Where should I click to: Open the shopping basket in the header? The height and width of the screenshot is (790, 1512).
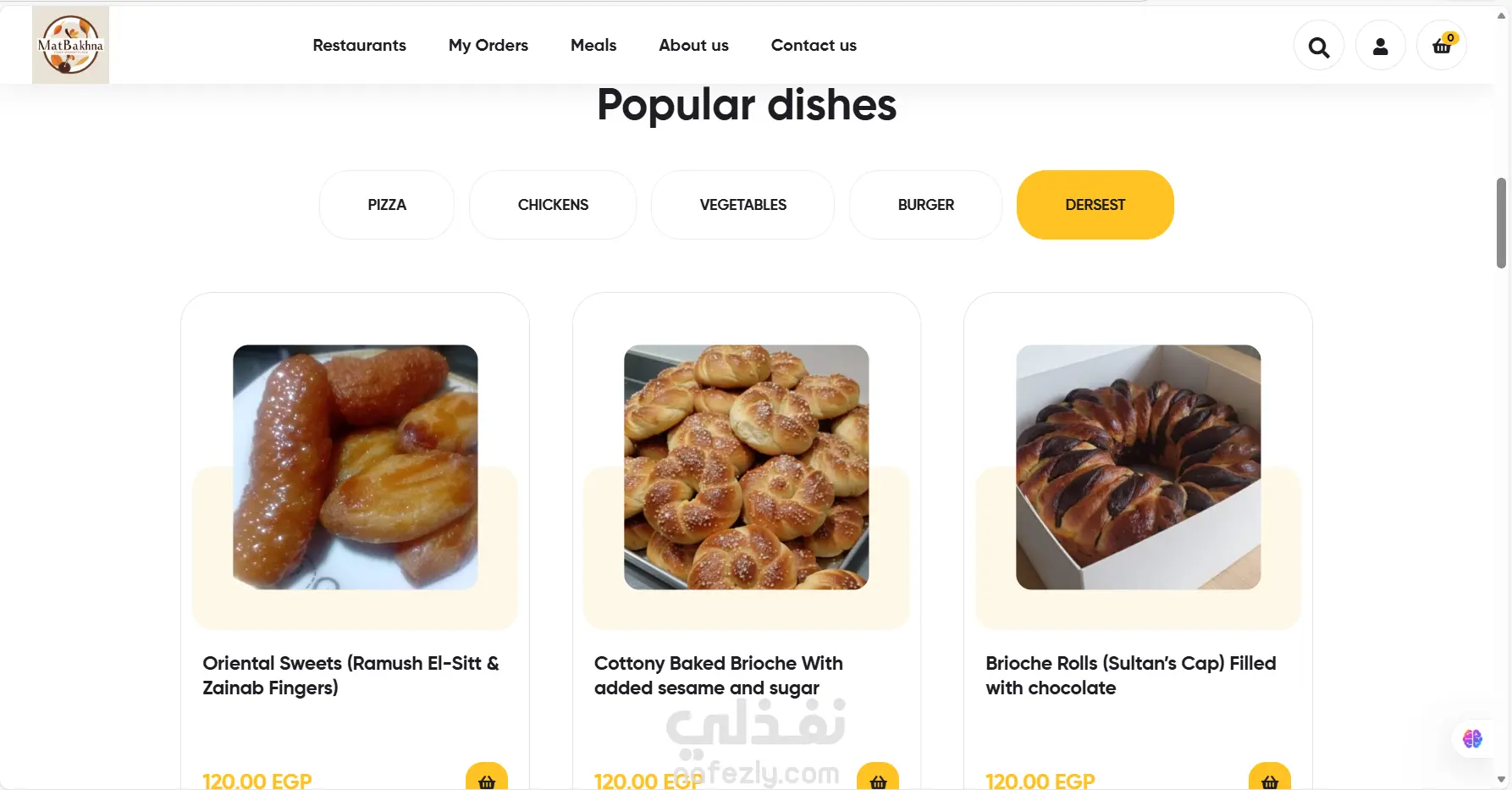tap(1441, 47)
